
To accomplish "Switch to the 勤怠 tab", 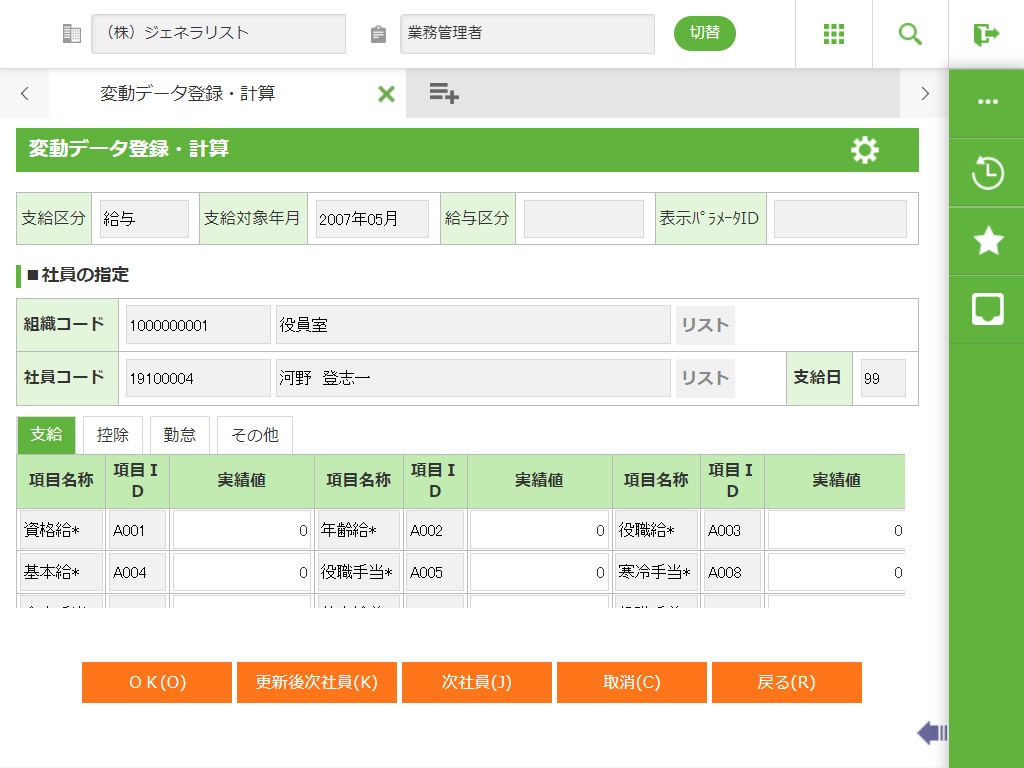I will [x=180, y=435].
